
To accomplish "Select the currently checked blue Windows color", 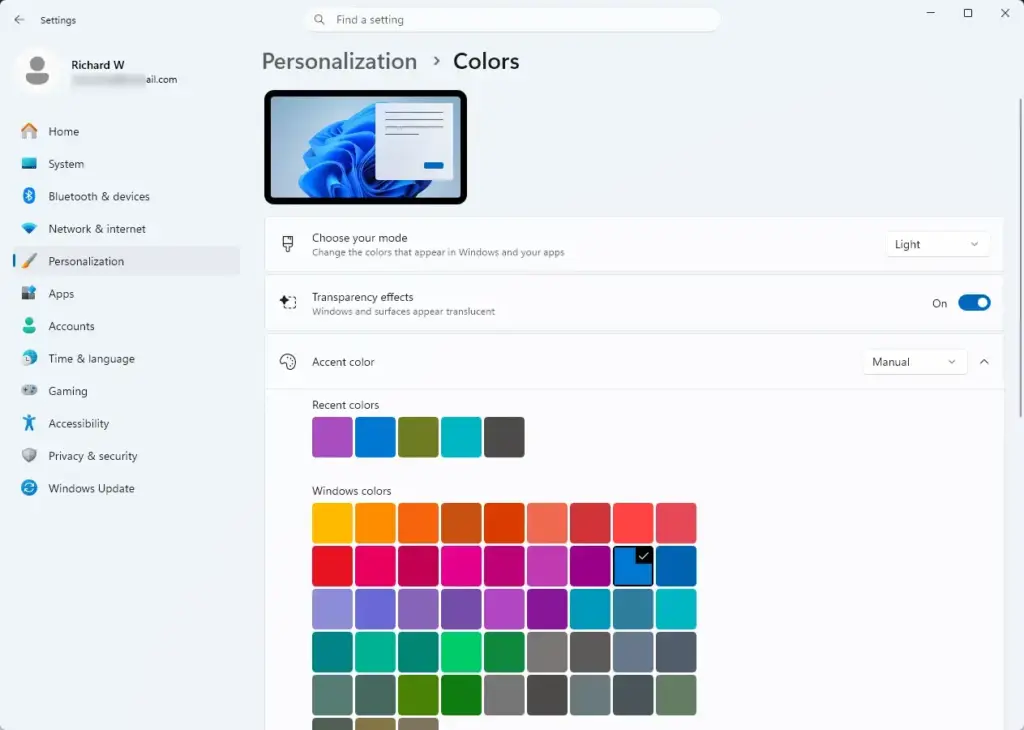I will pyautogui.click(x=633, y=566).
